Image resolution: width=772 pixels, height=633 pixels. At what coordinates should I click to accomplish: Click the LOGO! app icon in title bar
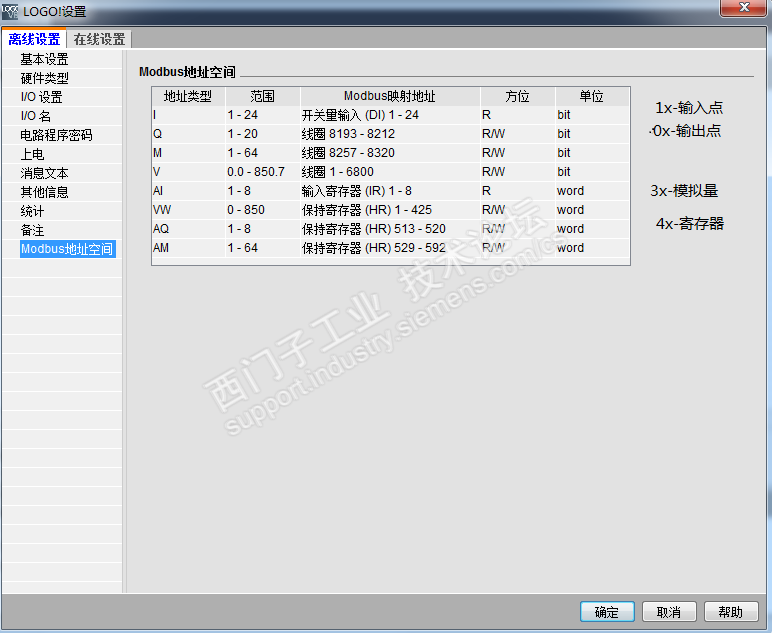(x=10, y=11)
